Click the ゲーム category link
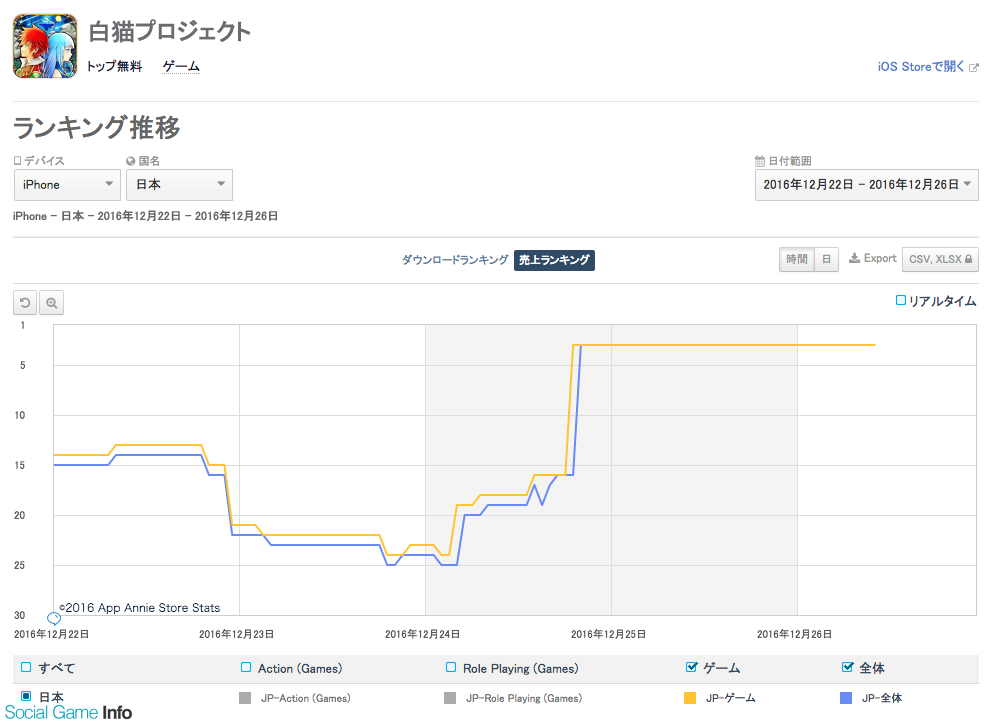 [181, 66]
